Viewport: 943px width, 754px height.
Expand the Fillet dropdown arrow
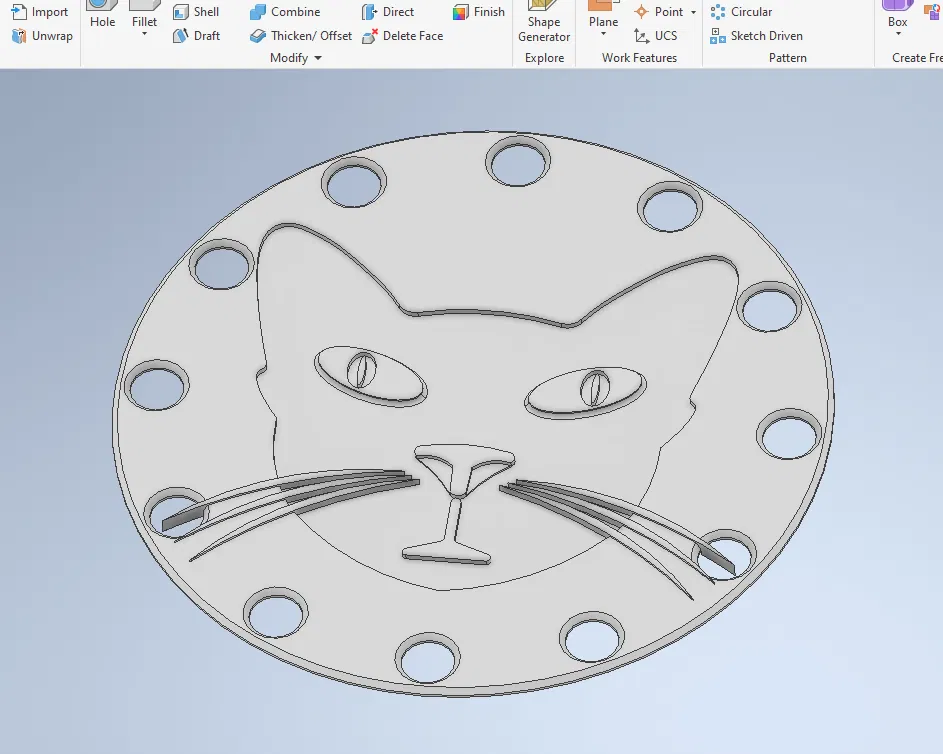(x=144, y=34)
